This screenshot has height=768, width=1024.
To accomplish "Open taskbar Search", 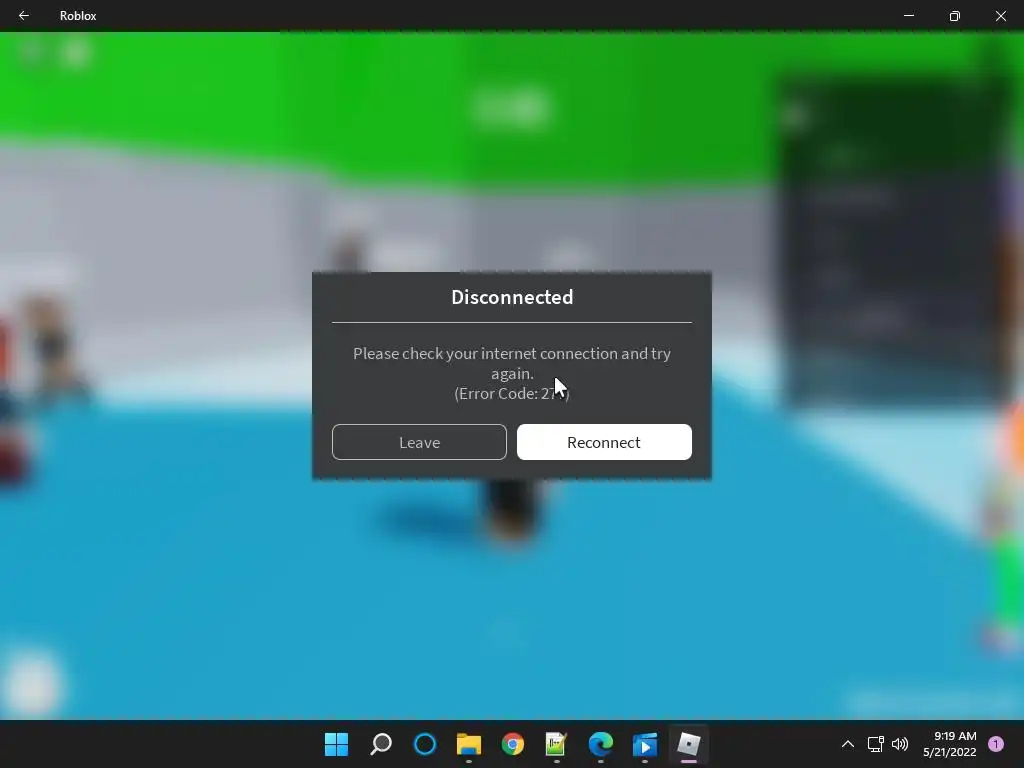I will [381, 744].
